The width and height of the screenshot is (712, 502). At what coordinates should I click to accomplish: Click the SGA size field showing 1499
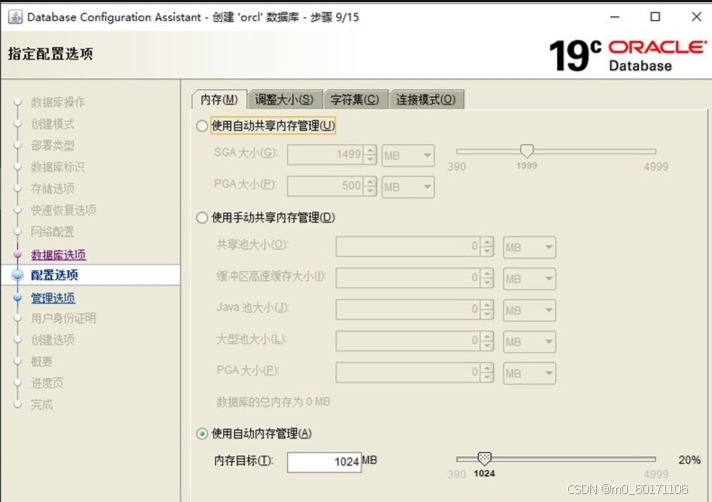coord(326,154)
